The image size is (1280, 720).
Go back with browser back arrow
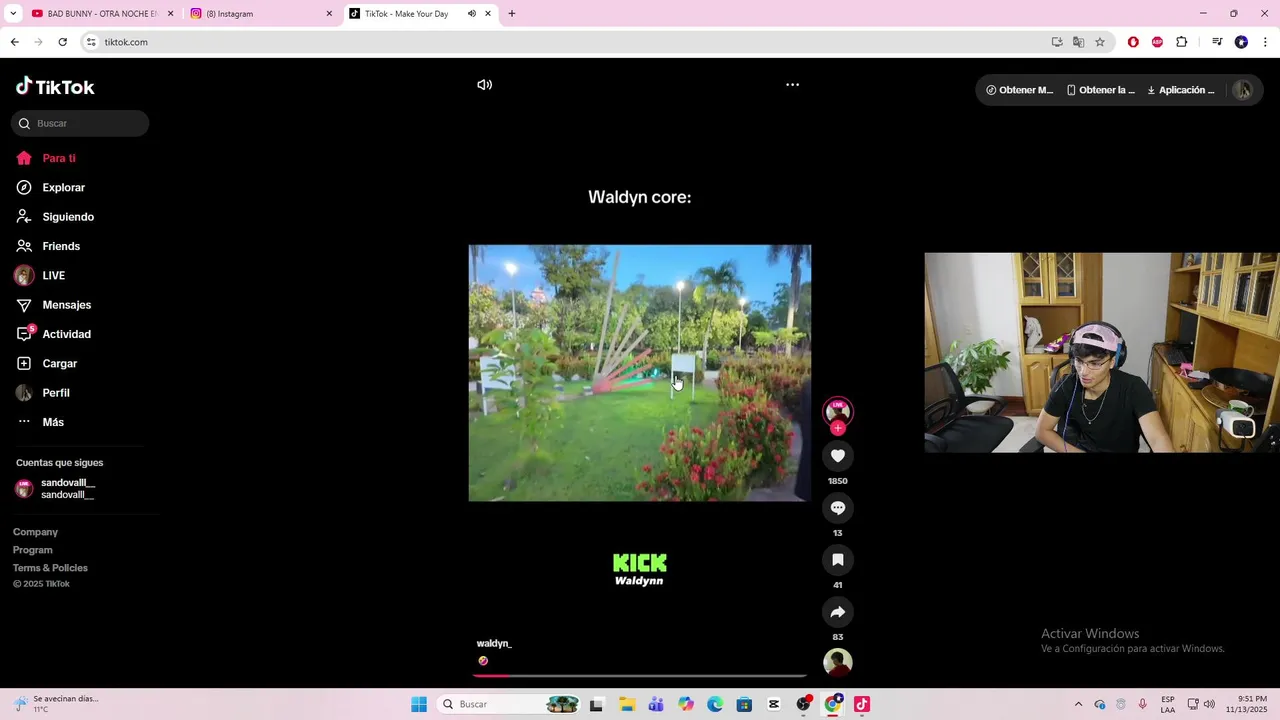click(14, 42)
